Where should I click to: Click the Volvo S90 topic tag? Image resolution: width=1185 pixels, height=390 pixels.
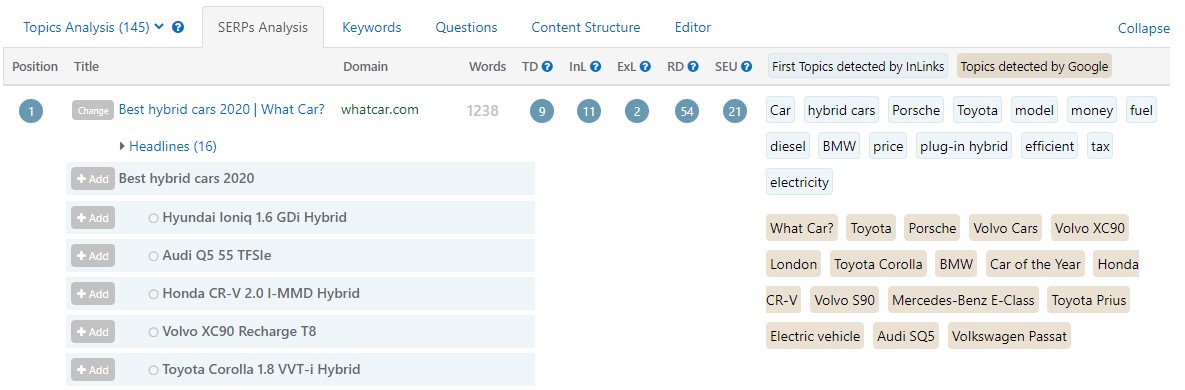[x=844, y=300]
